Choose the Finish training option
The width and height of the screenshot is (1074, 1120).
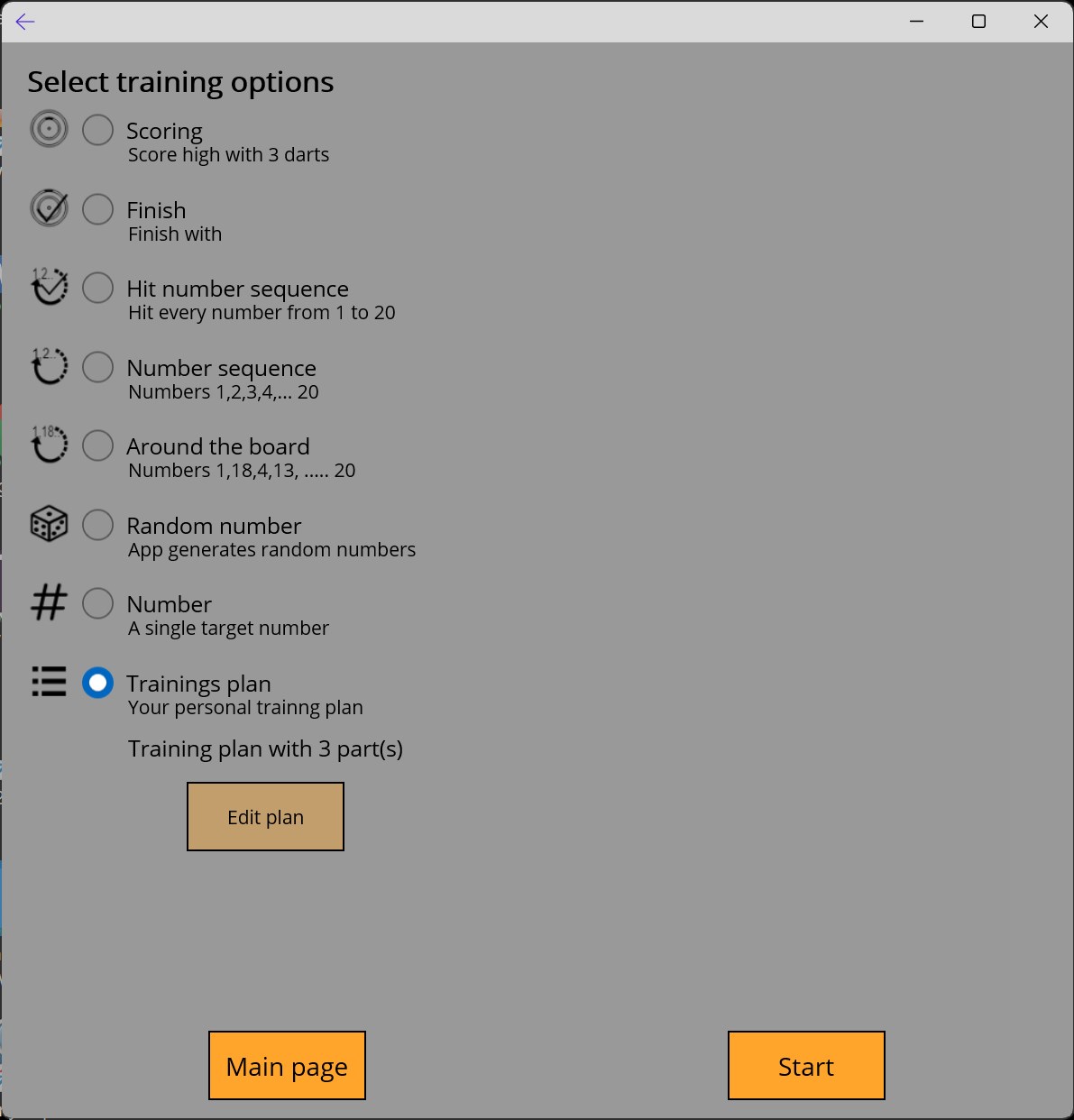tap(97, 209)
